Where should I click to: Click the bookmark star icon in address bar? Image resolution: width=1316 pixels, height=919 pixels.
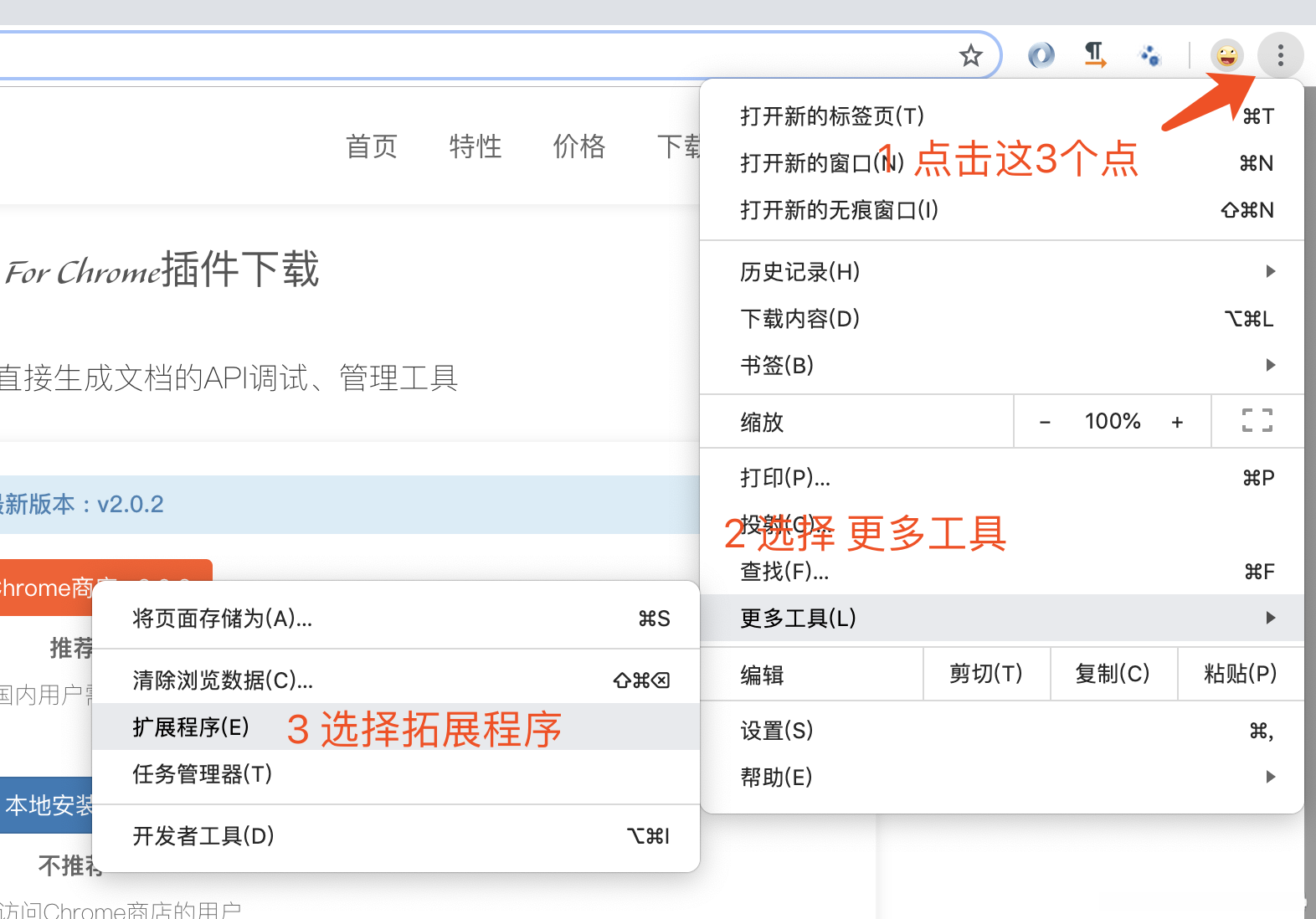click(x=970, y=56)
